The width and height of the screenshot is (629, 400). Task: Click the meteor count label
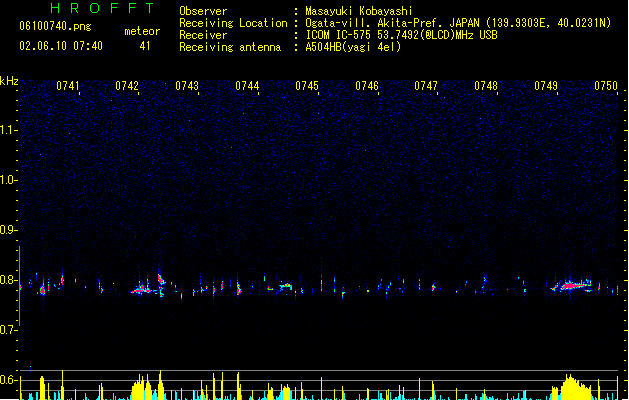tap(142, 31)
